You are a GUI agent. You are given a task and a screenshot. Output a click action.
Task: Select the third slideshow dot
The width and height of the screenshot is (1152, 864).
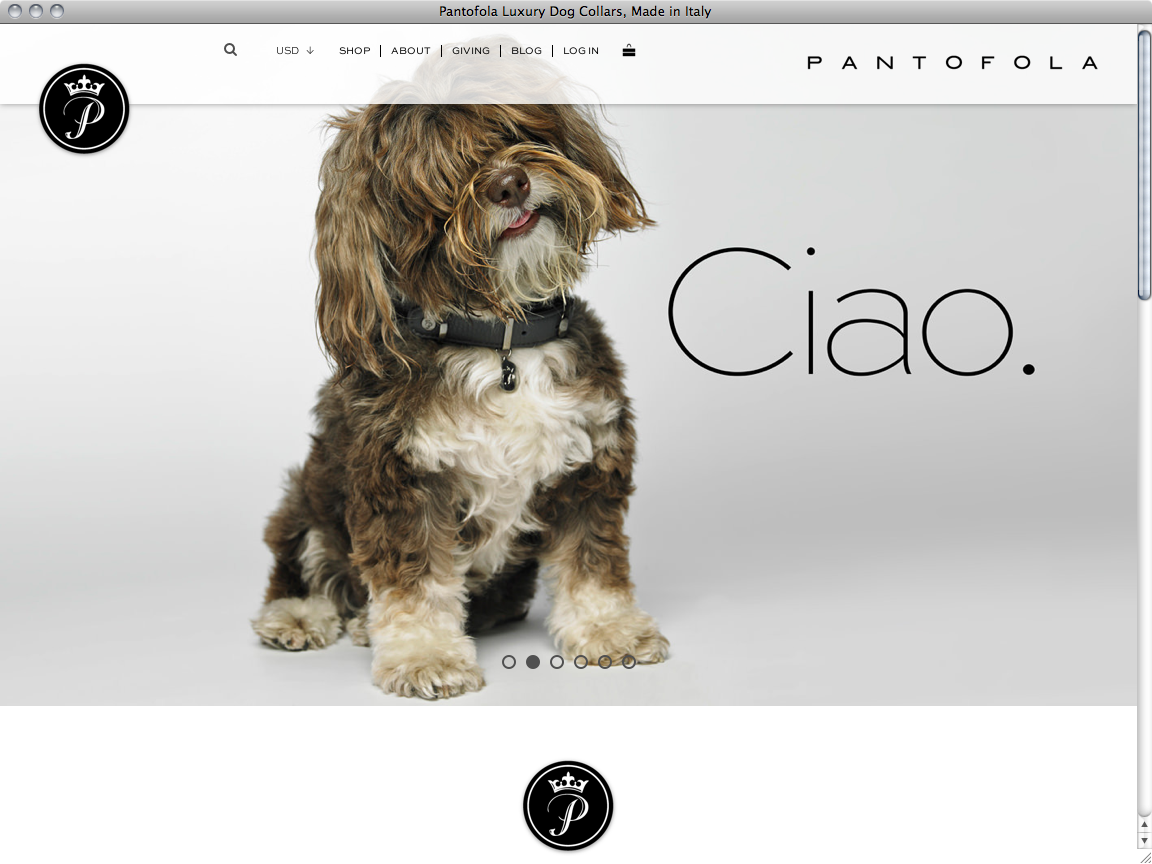point(557,662)
